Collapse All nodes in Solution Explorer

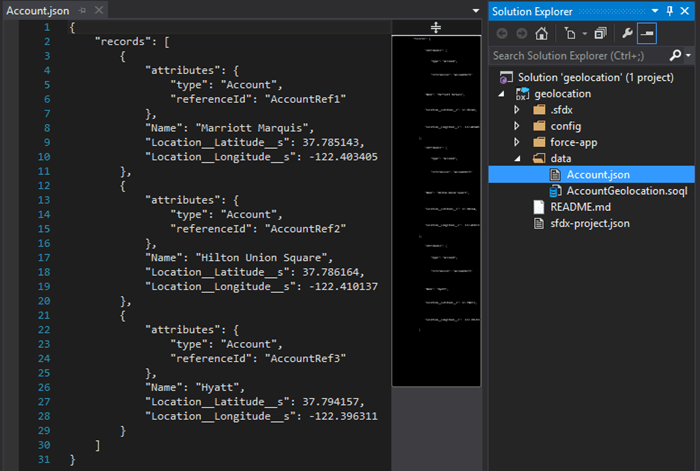tap(600, 33)
